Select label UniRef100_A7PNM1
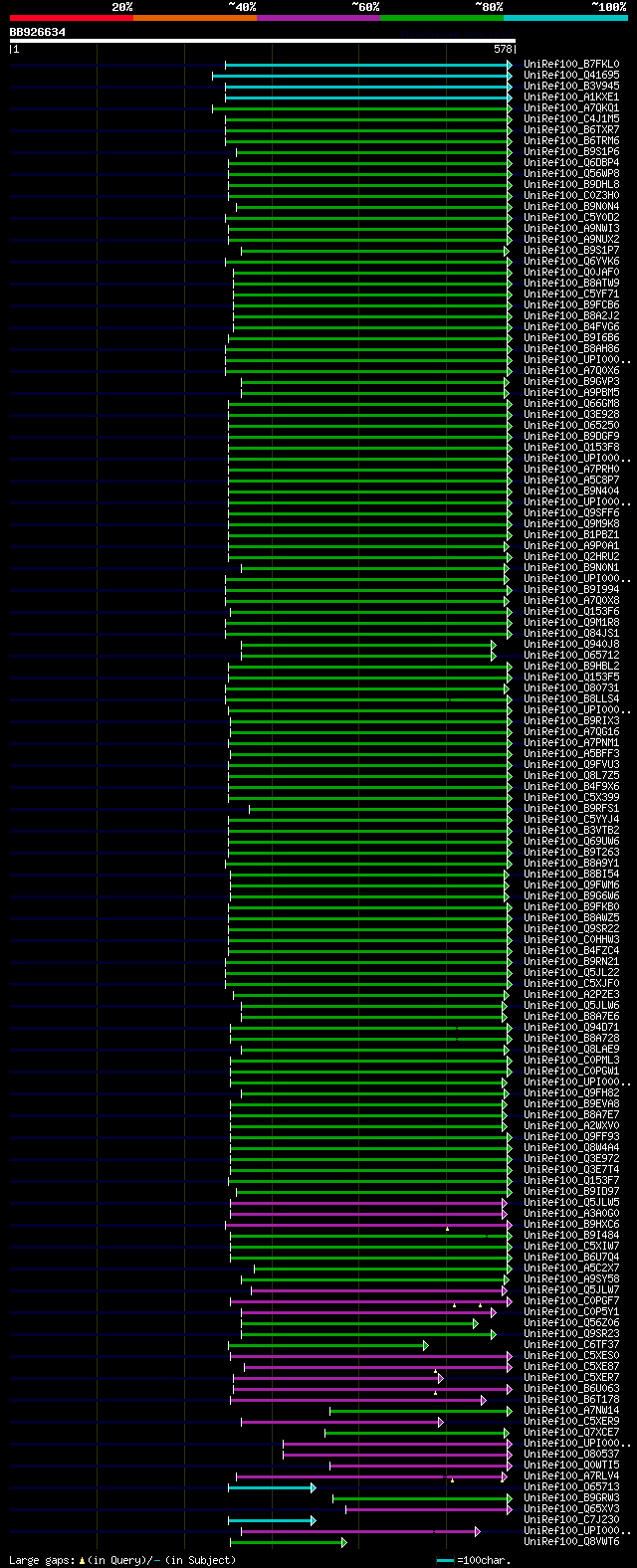Screen dimensions: 637x1568 (x=571, y=743)
